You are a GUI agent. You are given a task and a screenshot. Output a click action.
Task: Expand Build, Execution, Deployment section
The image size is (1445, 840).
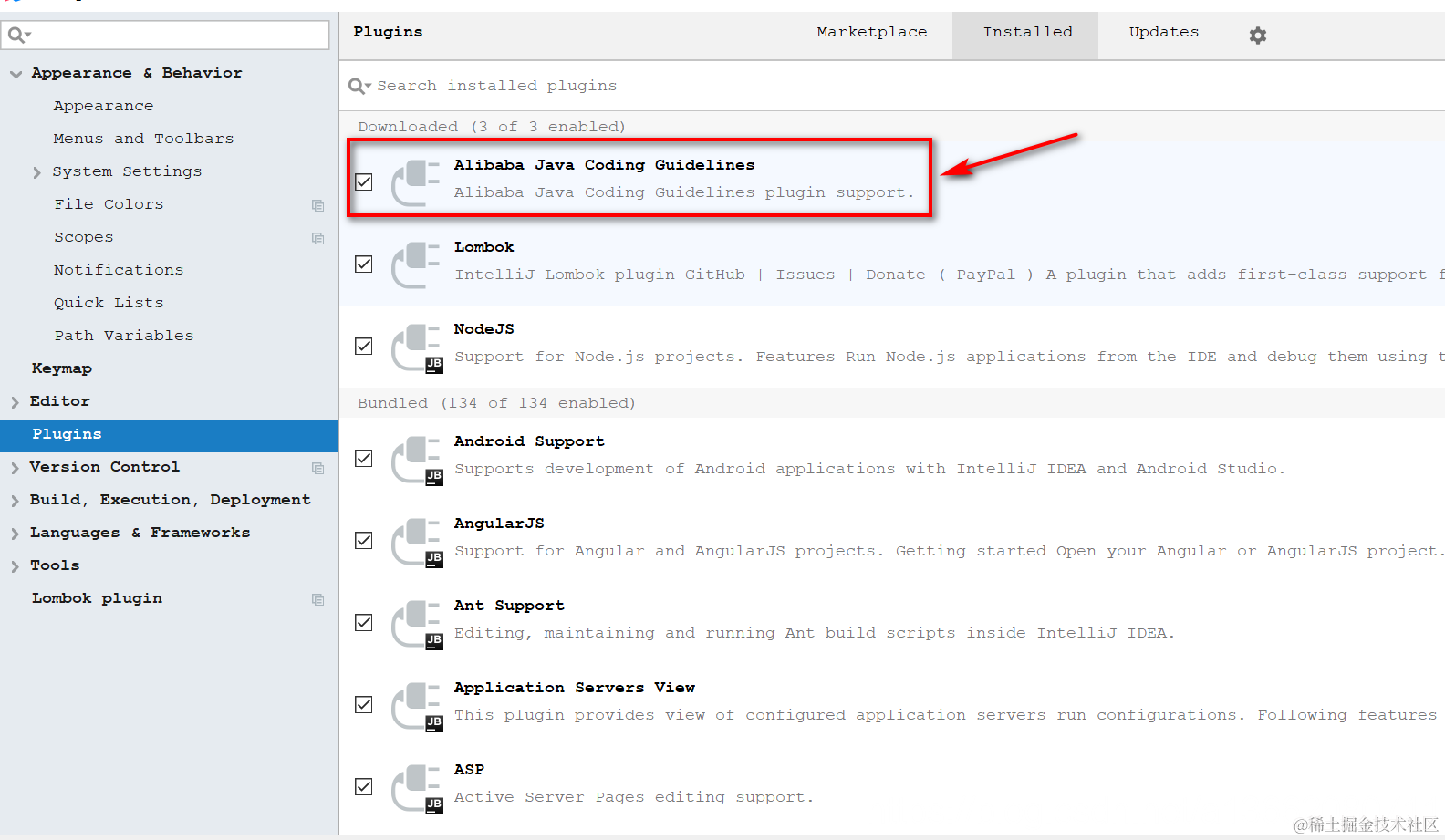15,501
